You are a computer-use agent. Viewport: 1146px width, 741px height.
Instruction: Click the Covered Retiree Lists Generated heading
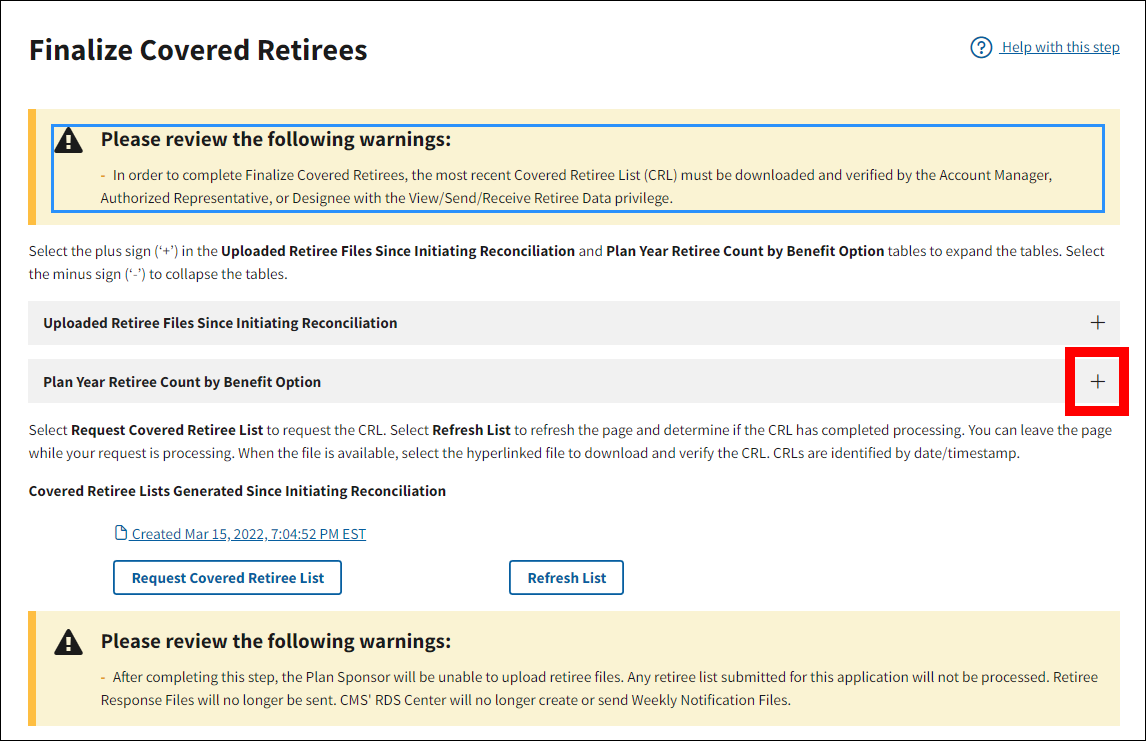237,491
